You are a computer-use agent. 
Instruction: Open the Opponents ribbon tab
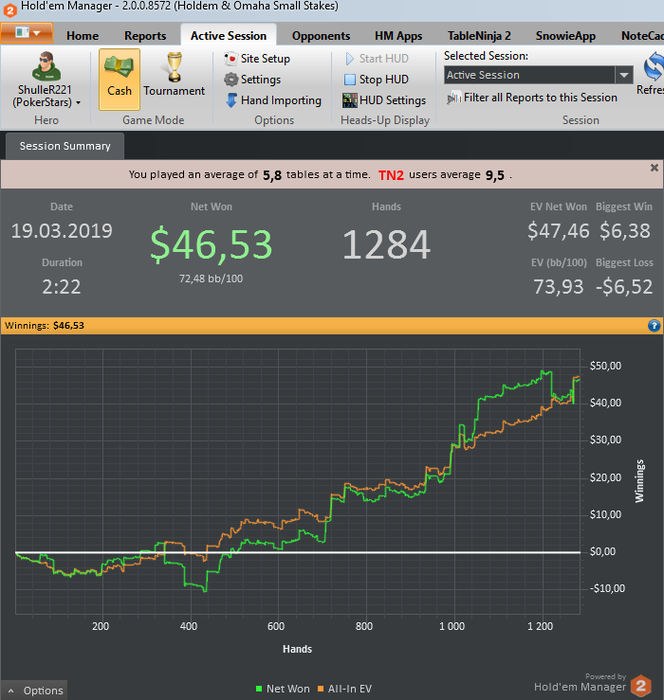[321, 36]
